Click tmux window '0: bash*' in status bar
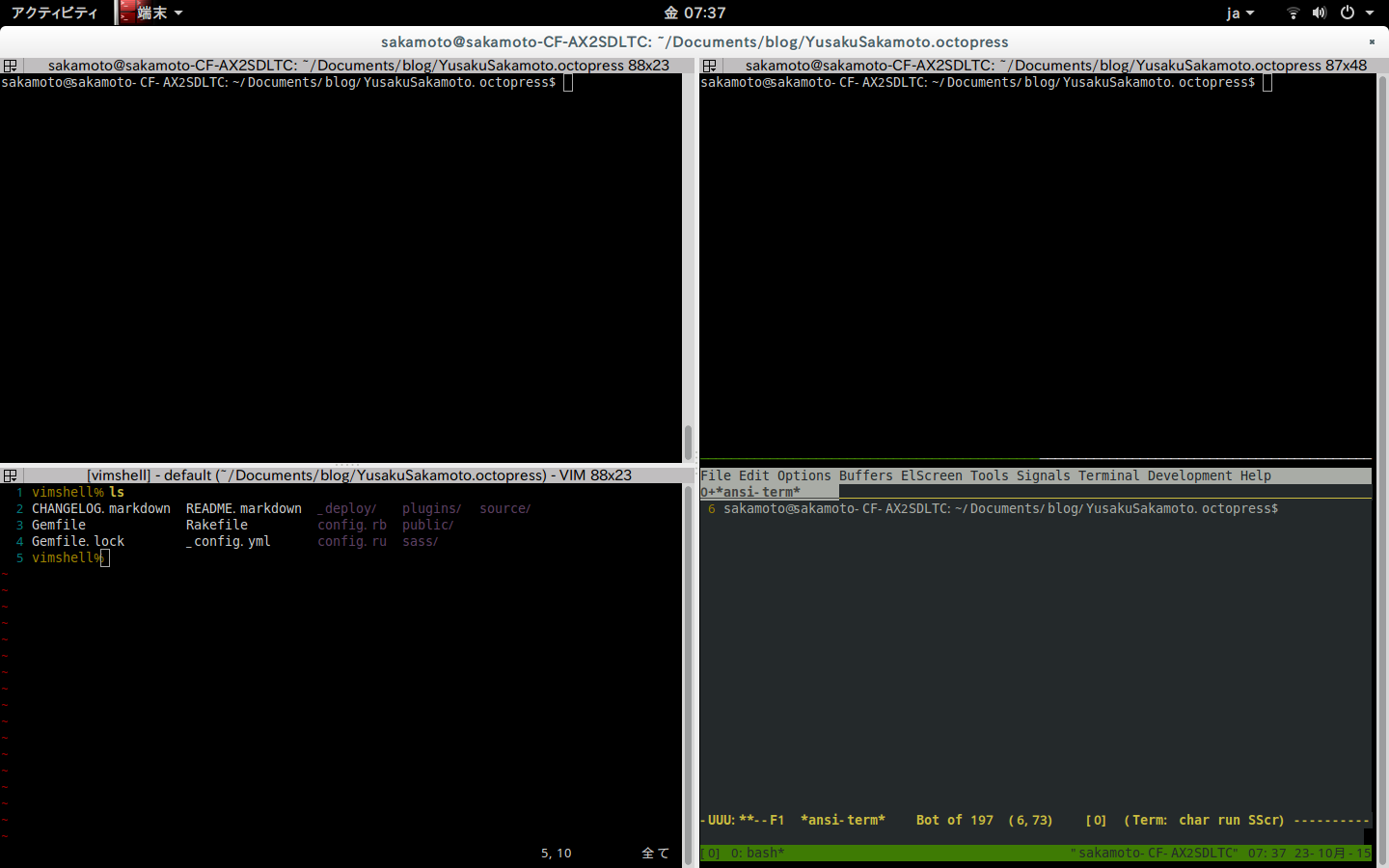The width and height of the screenshot is (1389, 868). [x=757, y=853]
